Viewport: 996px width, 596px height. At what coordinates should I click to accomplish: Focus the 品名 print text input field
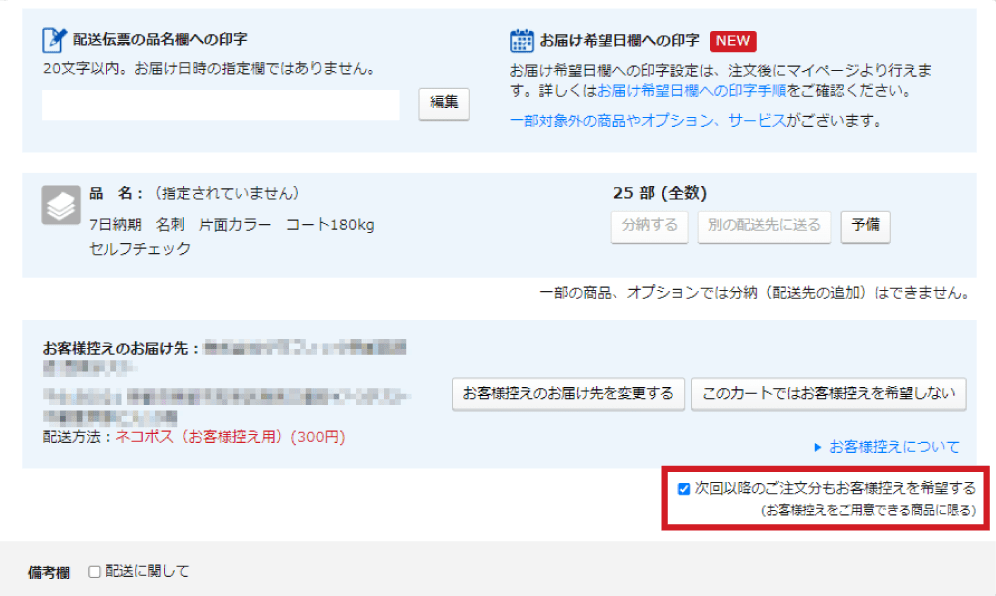220,105
